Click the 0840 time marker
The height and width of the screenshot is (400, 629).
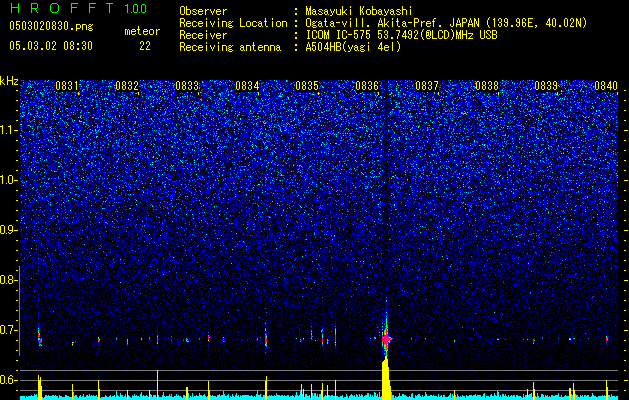(606, 86)
